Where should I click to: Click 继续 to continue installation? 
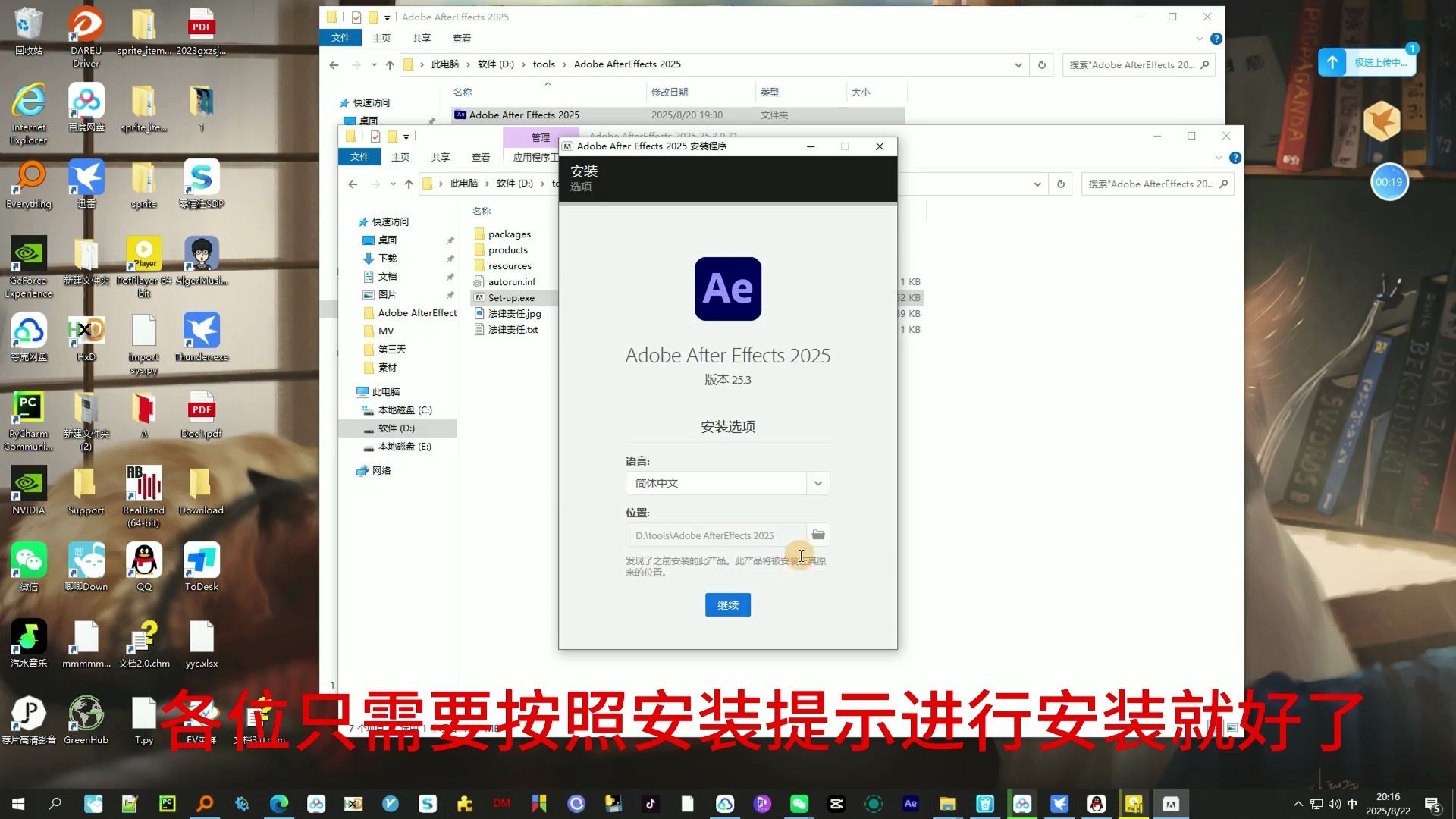coord(726,604)
